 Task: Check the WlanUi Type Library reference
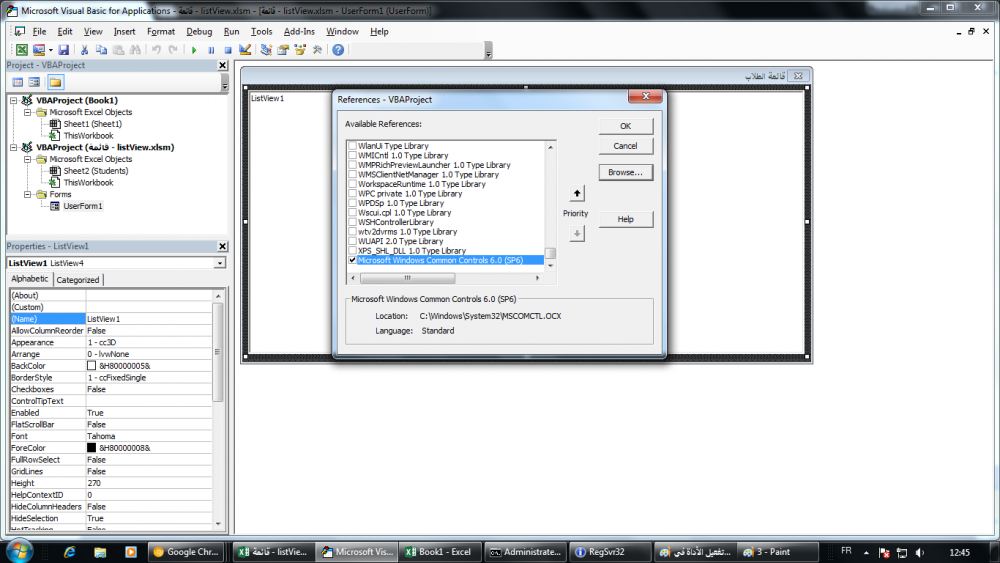point(352,146)
